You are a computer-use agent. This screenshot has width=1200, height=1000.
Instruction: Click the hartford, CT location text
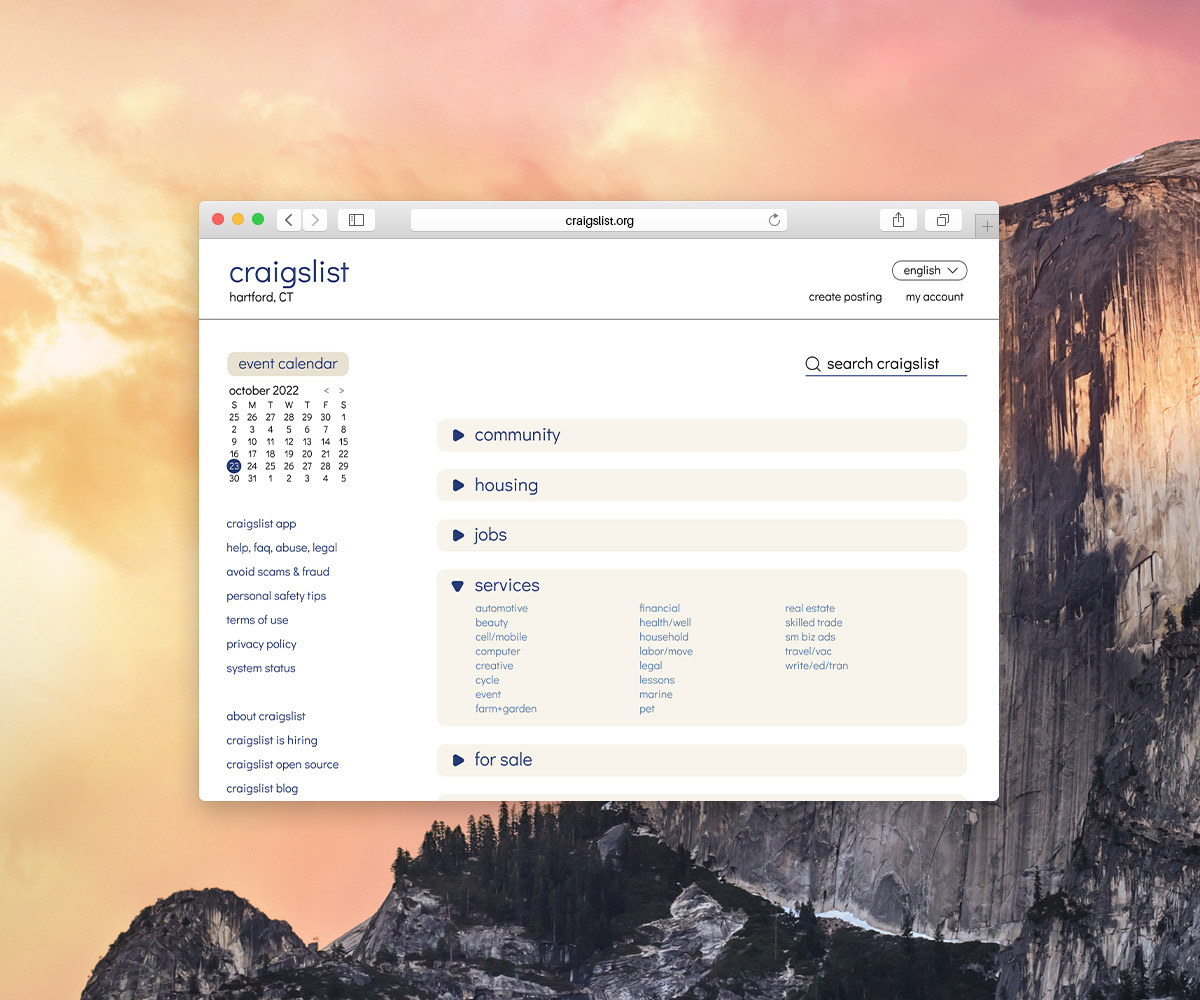261,298
